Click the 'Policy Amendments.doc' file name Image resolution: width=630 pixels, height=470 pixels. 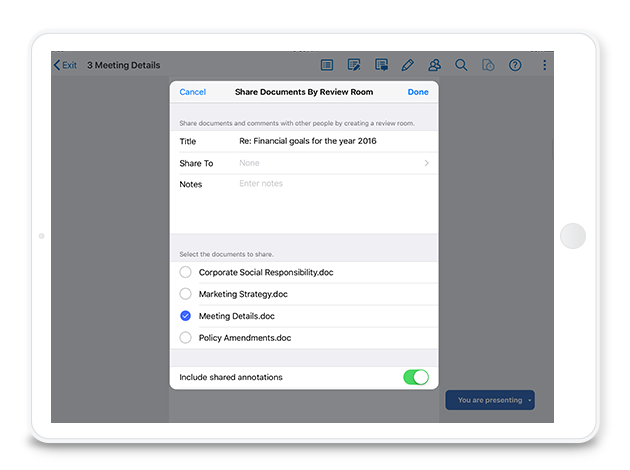(x=245, y=338)
